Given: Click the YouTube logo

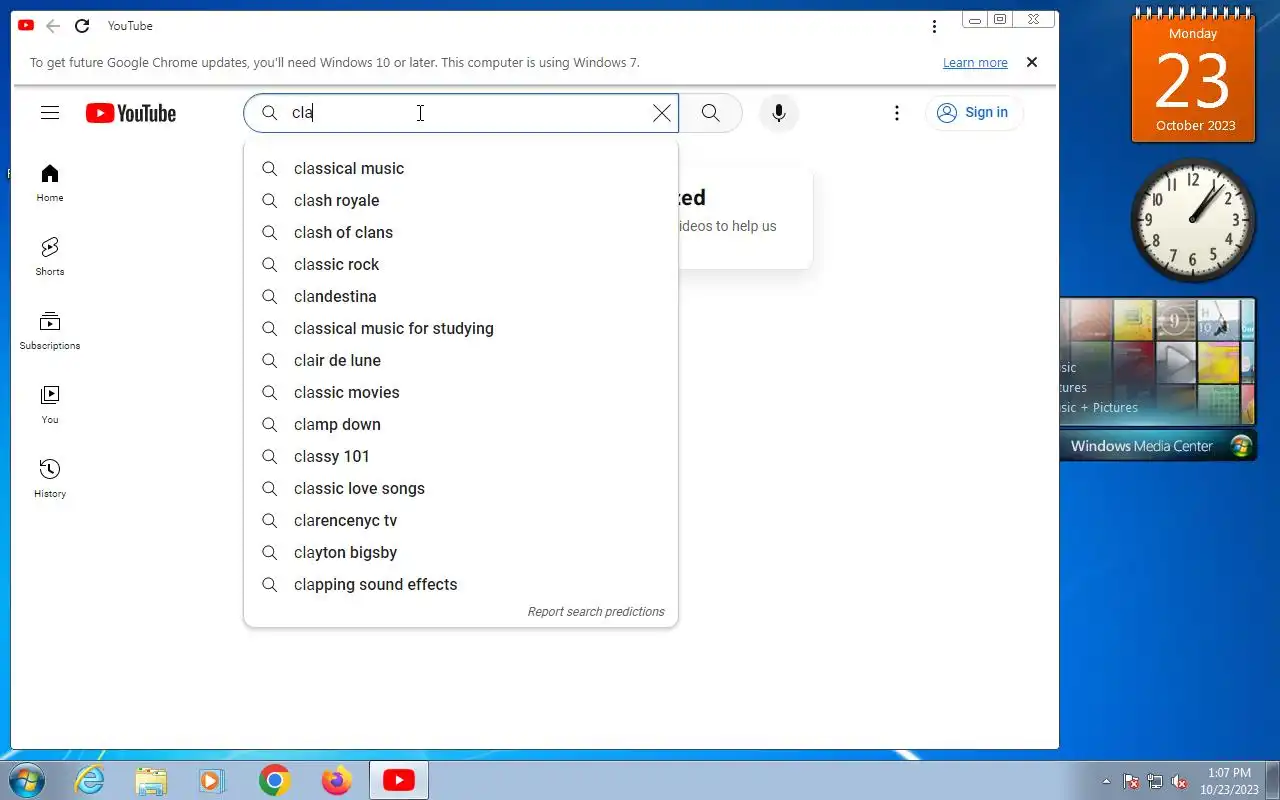Looking at the screenshot, I should [x=131, y=113].
